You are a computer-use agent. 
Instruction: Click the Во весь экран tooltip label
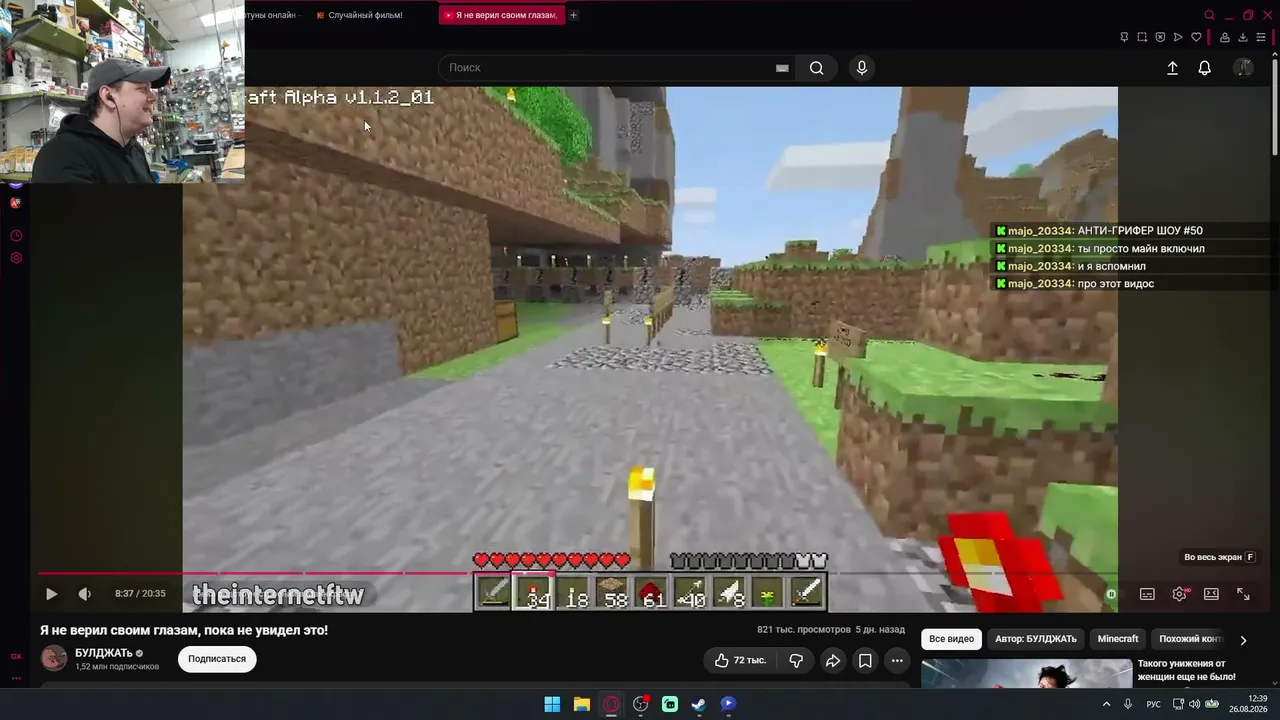click(1219, 557)
